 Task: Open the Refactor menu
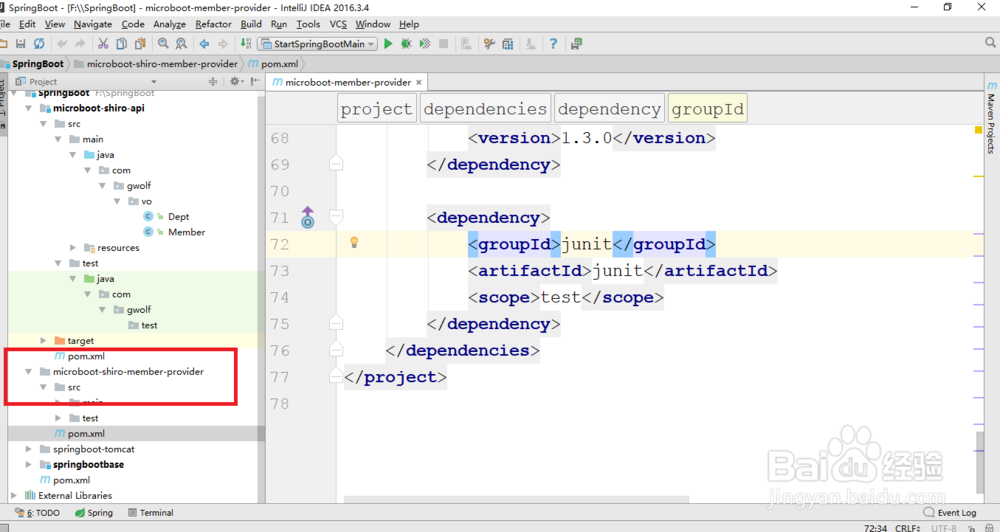[213, 24]
